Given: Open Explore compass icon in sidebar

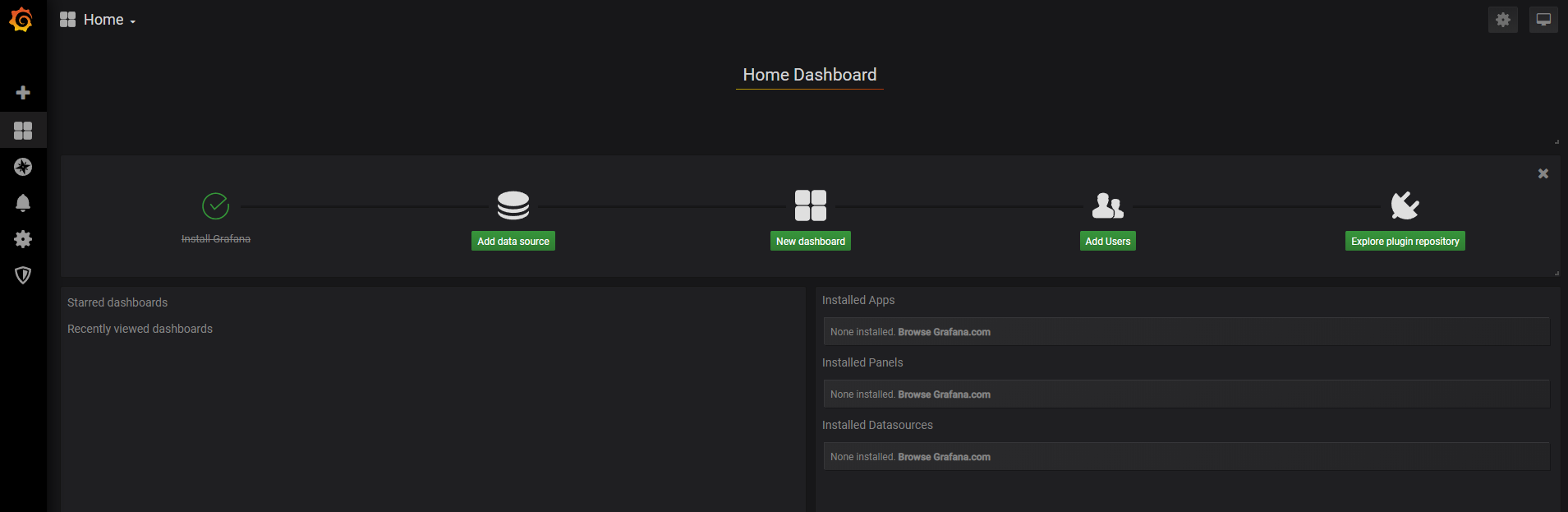Looking at the screenshot, I should tap(23, 167).
